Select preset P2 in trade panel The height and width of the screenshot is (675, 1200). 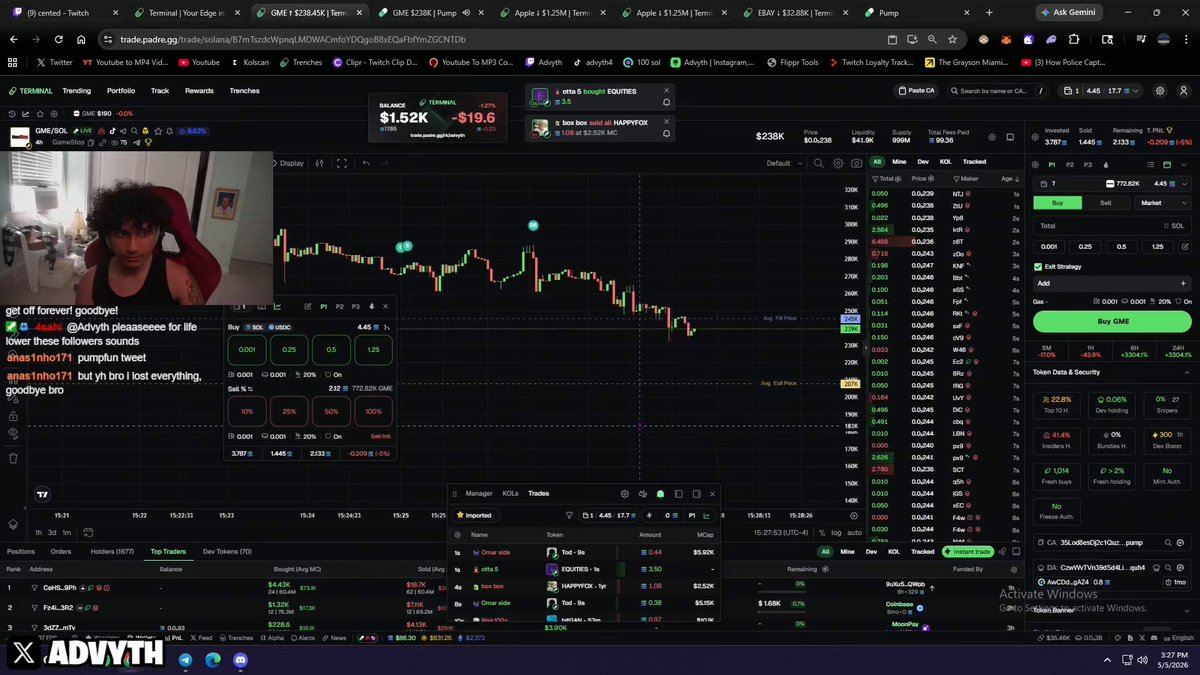[1070, 164]
